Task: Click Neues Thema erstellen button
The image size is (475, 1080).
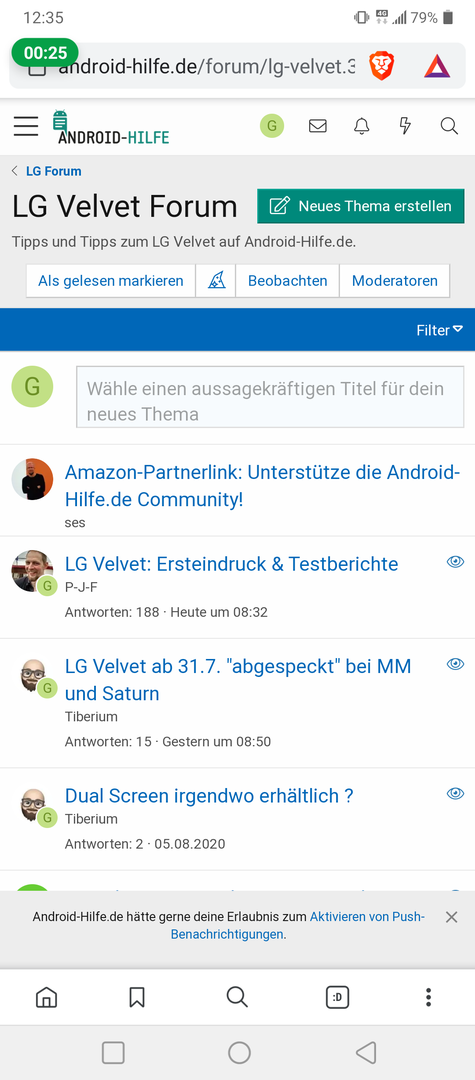Action: click(361, 206)
